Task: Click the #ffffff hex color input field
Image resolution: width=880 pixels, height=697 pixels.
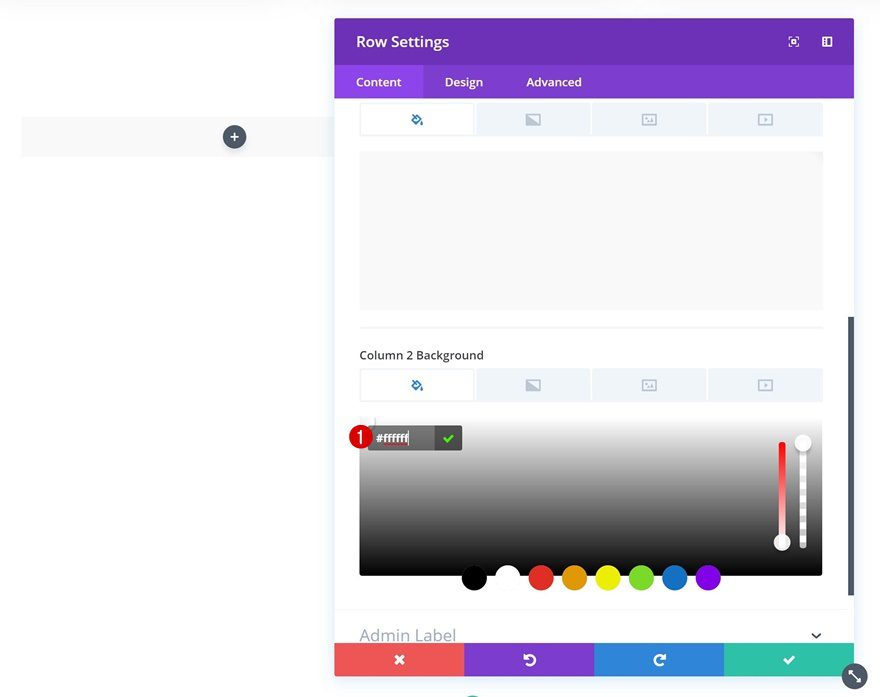Action: pyautogui.click(x=398, y=437)
